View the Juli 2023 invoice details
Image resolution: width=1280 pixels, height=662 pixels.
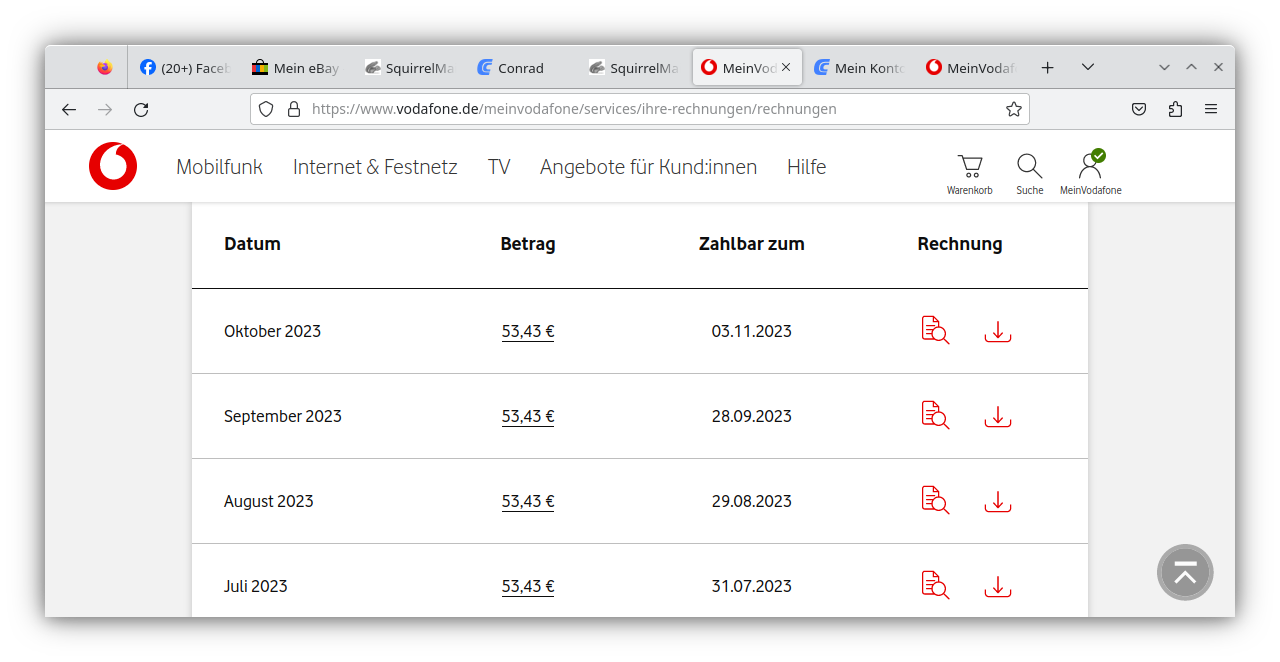[x=935, y=585]
